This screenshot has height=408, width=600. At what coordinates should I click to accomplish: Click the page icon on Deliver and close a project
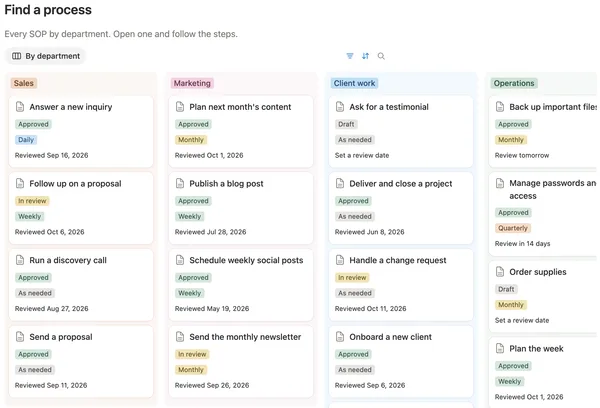click(340, 184)
